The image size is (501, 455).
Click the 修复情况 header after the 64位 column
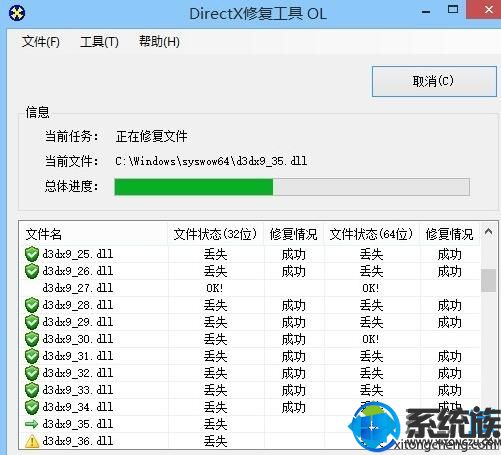[449, 234]
